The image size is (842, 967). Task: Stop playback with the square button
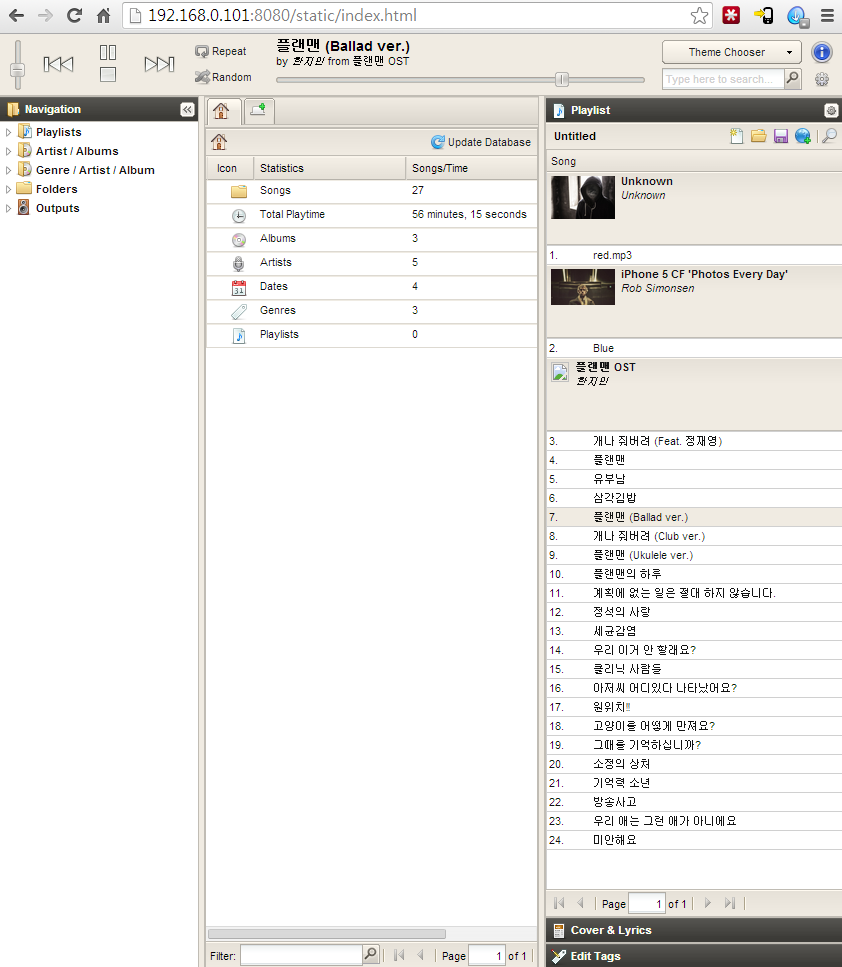coord(108,75)
